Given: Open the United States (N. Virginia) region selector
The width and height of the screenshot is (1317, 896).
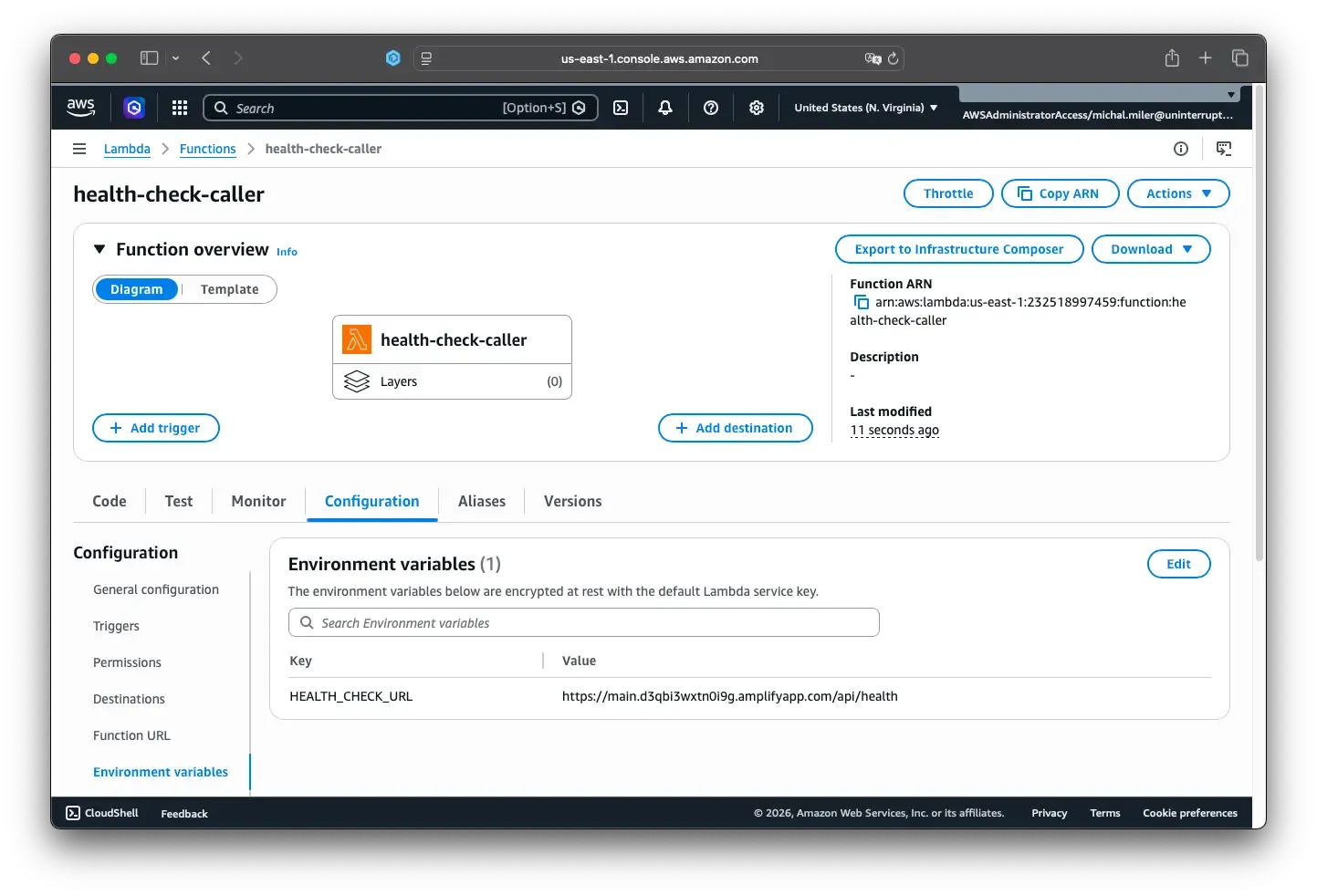Looking at the screenshot, I should coord(866,108).
